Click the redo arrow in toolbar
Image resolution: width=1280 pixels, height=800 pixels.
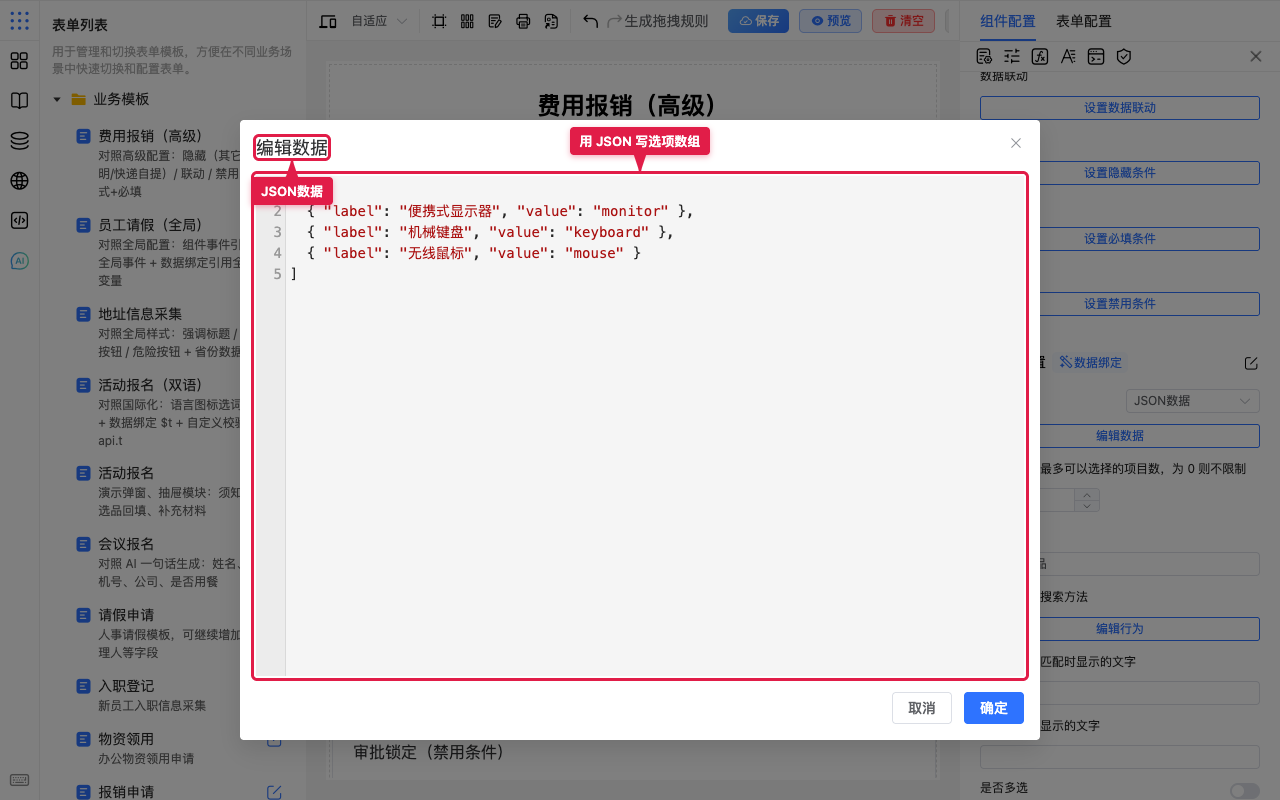pos(614,21)
